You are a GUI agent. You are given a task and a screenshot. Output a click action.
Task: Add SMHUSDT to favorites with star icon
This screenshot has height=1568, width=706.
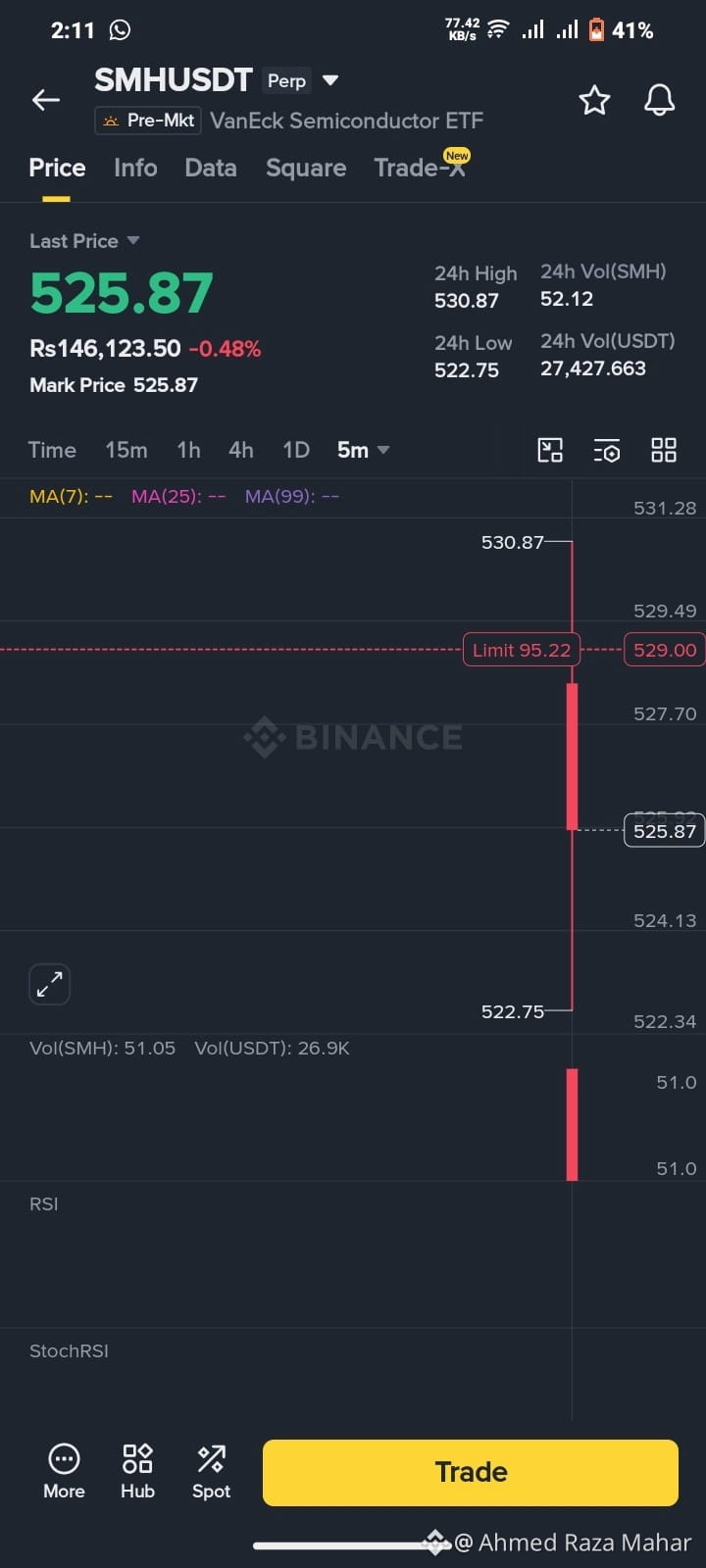(594, 100)
